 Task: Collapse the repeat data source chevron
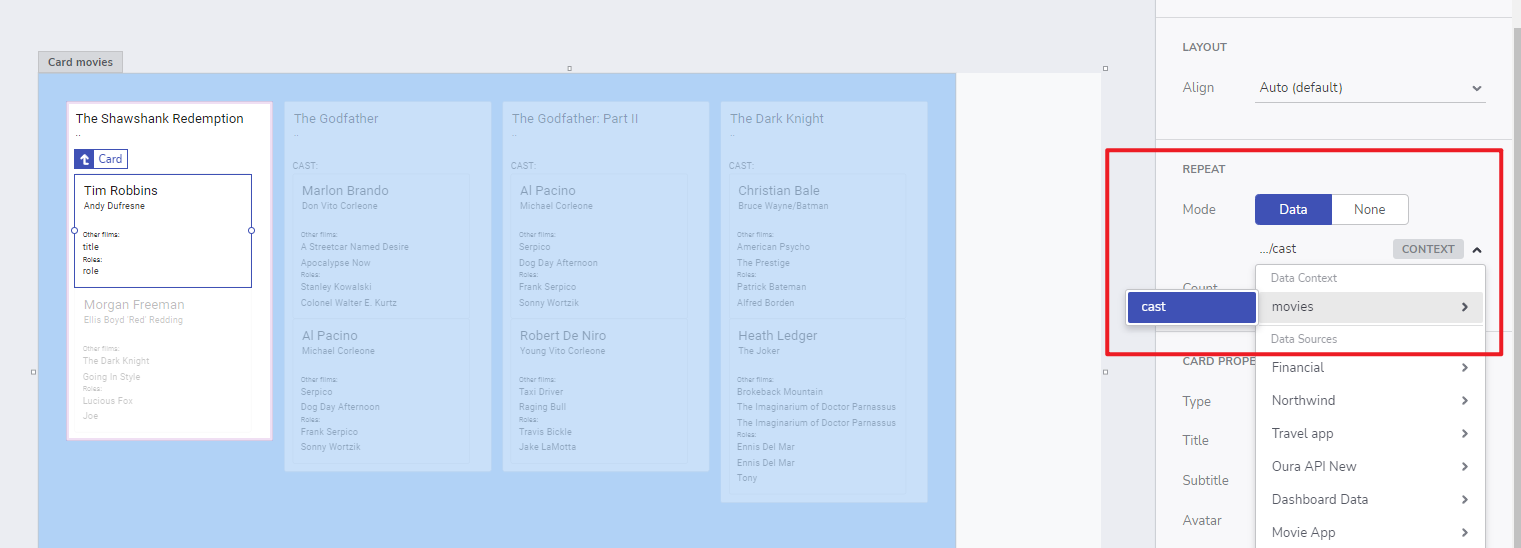pos(1477,249)
